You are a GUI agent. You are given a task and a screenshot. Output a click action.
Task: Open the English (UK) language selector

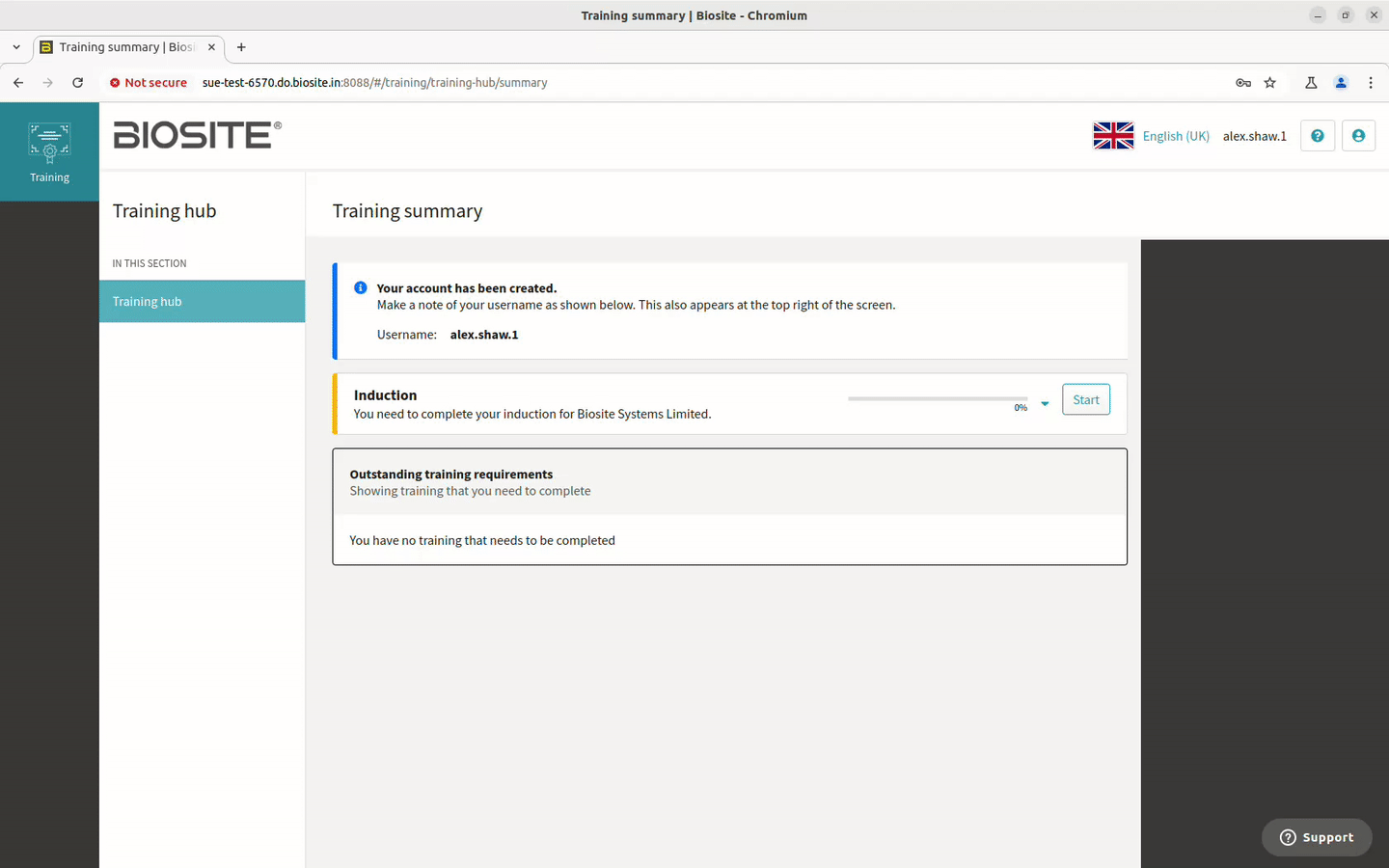click(x=1176, y=136)
